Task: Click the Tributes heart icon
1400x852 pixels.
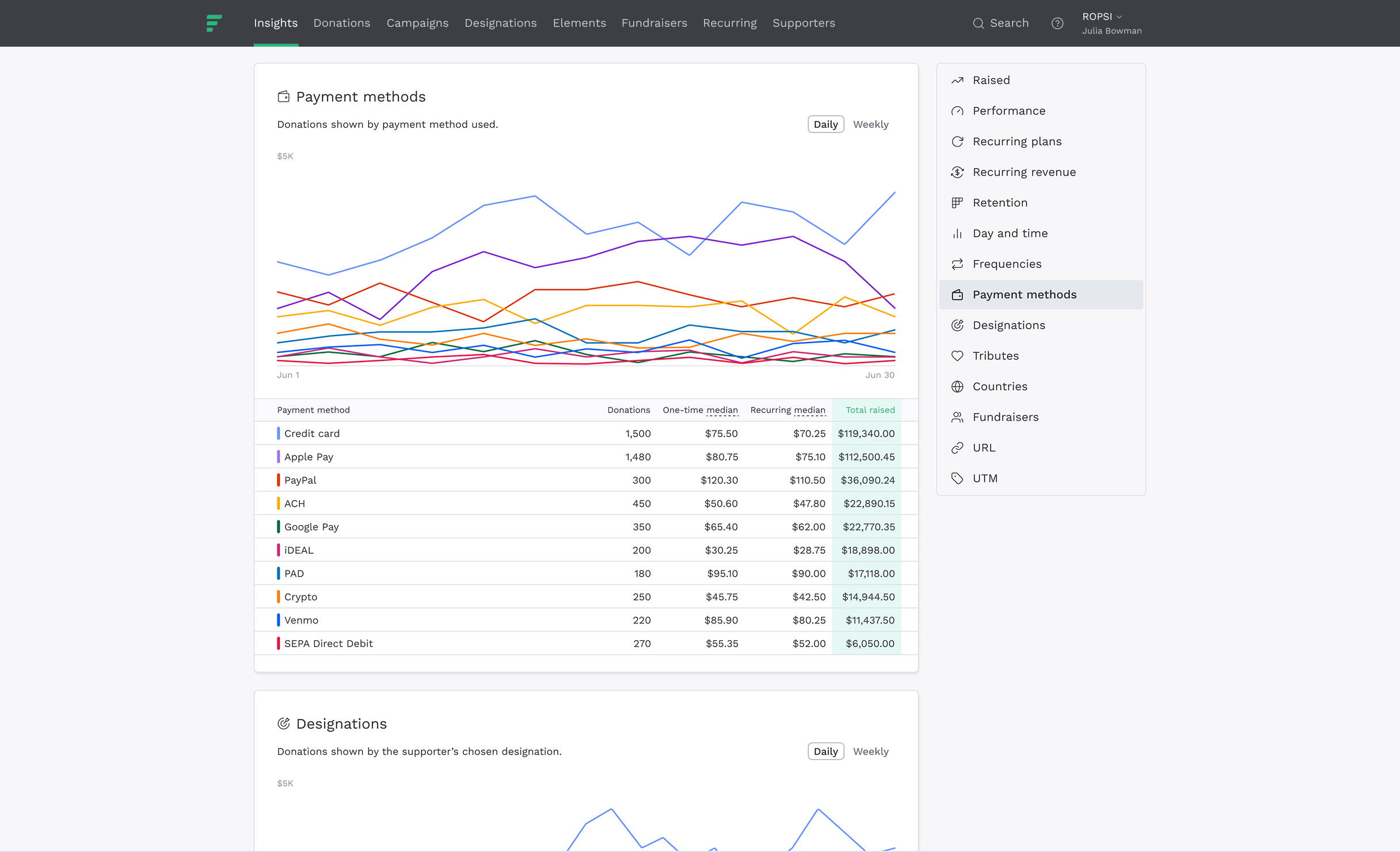Action: [x=957, y=356]
